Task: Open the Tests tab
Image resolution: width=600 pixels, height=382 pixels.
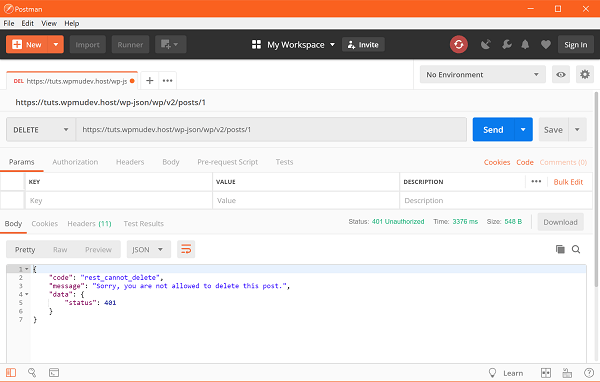Action: tap(284, 162)
